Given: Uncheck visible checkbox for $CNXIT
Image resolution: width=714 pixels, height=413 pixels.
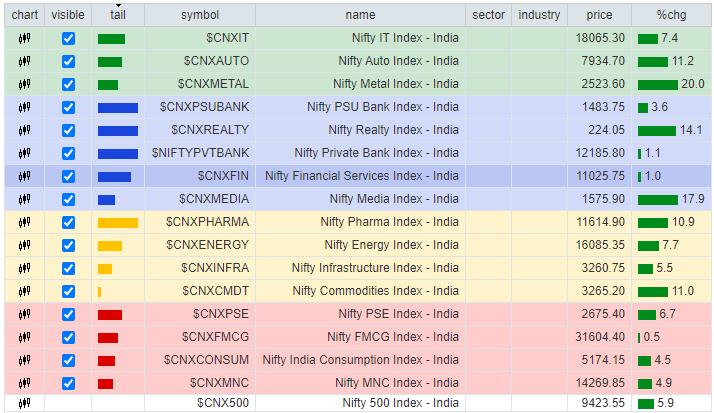Looking at the screenshot, I should click(68, 38).
